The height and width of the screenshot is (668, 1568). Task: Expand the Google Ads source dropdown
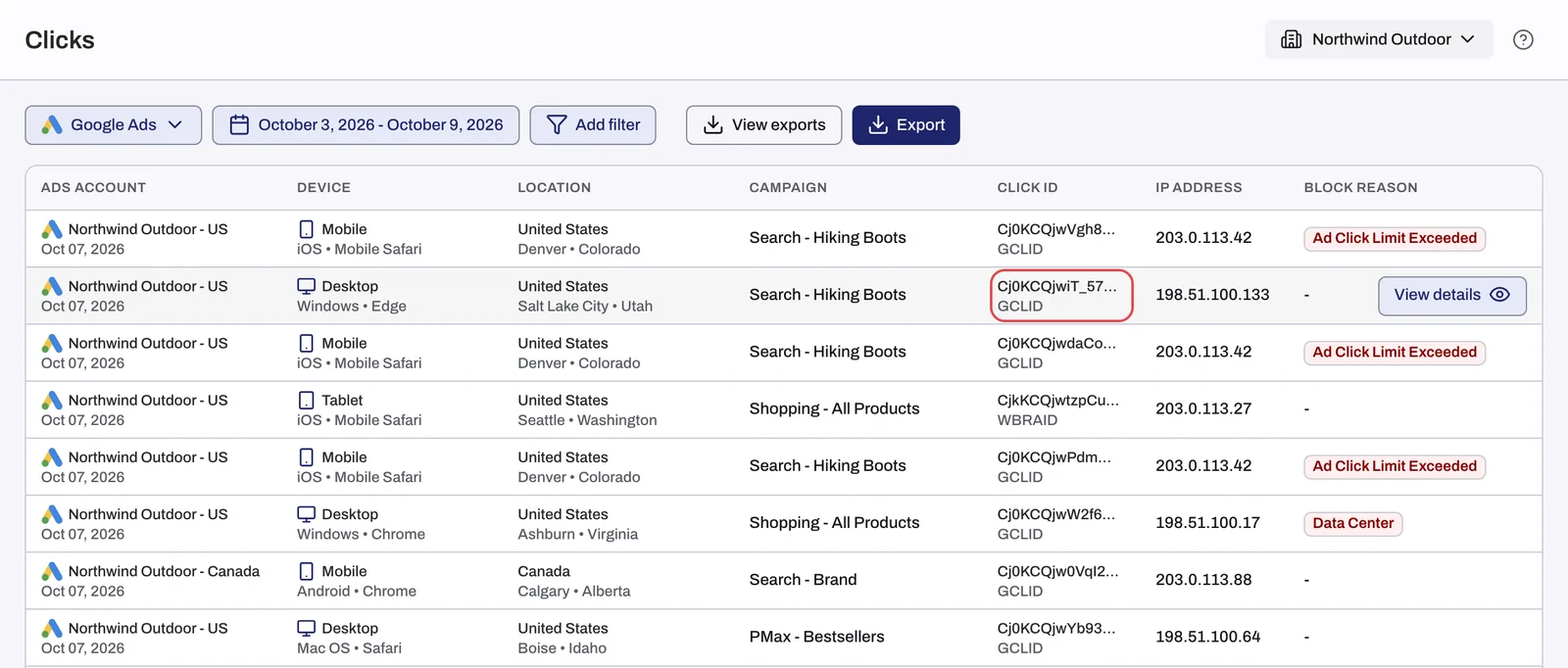coord(114,125)
